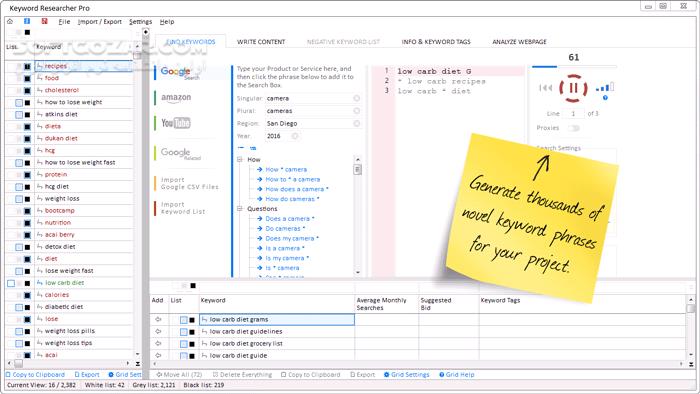Click add arrow for 'low carb diet grams'
This screenshot has width=700, height=394.
(x=158, y=319)
